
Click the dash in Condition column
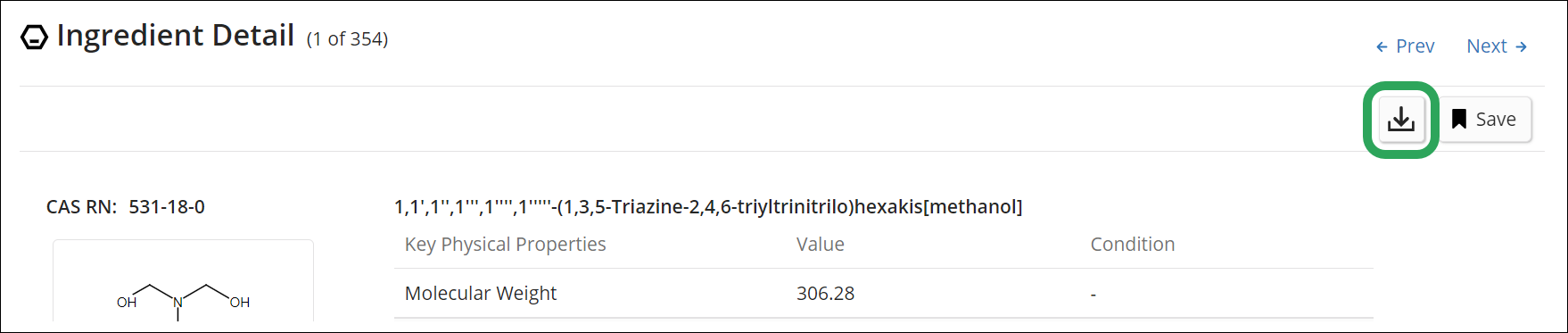[1093, 295]
